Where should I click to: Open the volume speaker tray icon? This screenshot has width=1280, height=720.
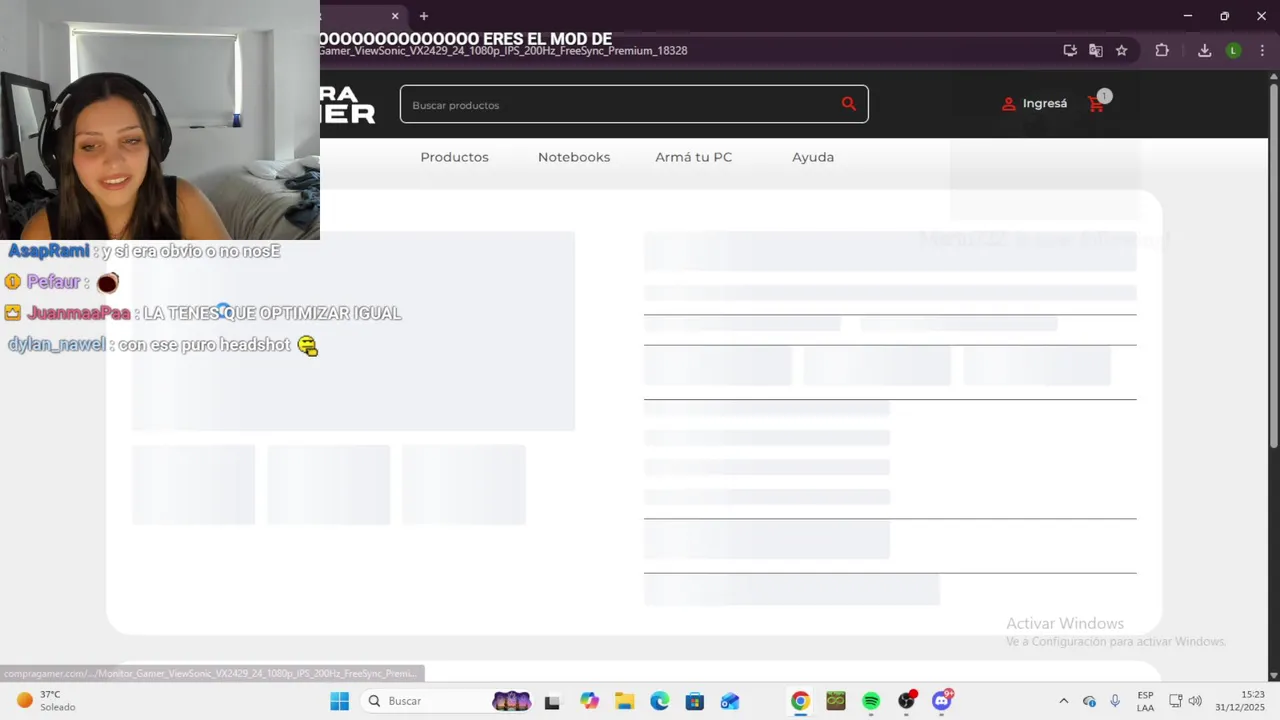pos(1195,701)
